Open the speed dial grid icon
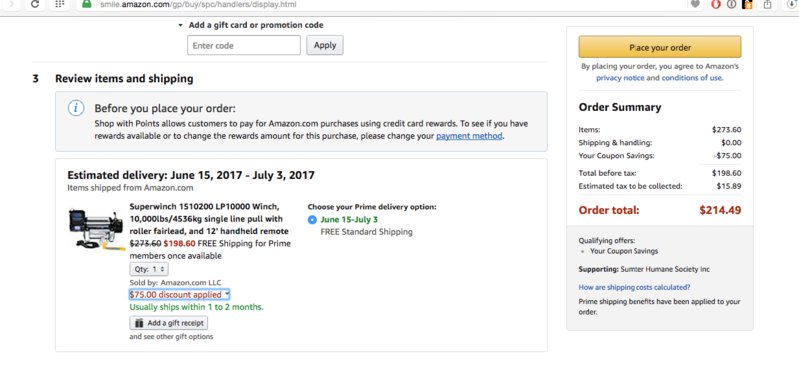Screen dimensions: 799x365 60,4
